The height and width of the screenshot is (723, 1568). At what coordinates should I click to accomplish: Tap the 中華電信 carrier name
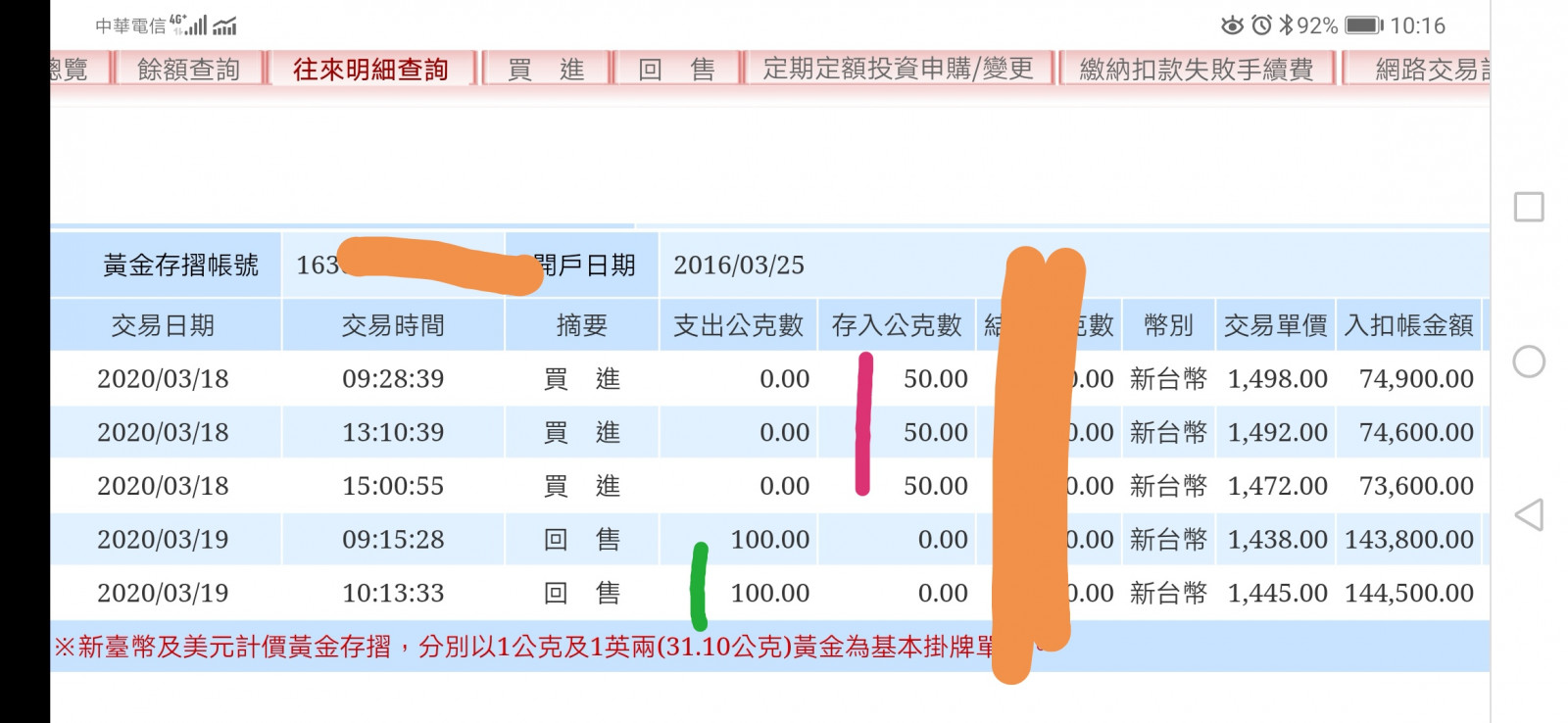pyautogui.click(x=130, y=26)
